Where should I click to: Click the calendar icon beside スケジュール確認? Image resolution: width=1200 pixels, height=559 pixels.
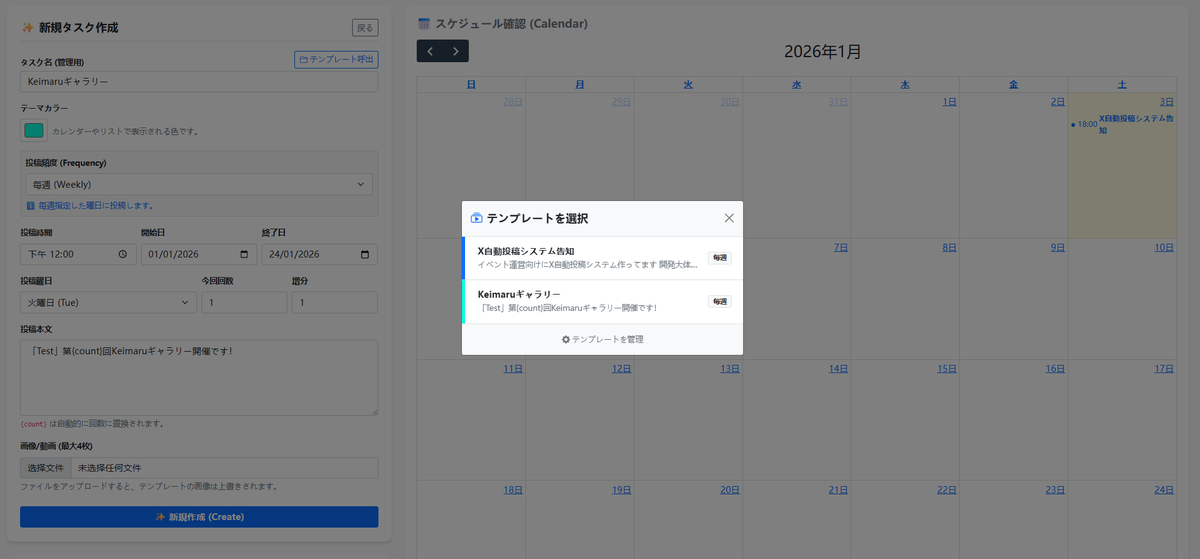[424, 23]
